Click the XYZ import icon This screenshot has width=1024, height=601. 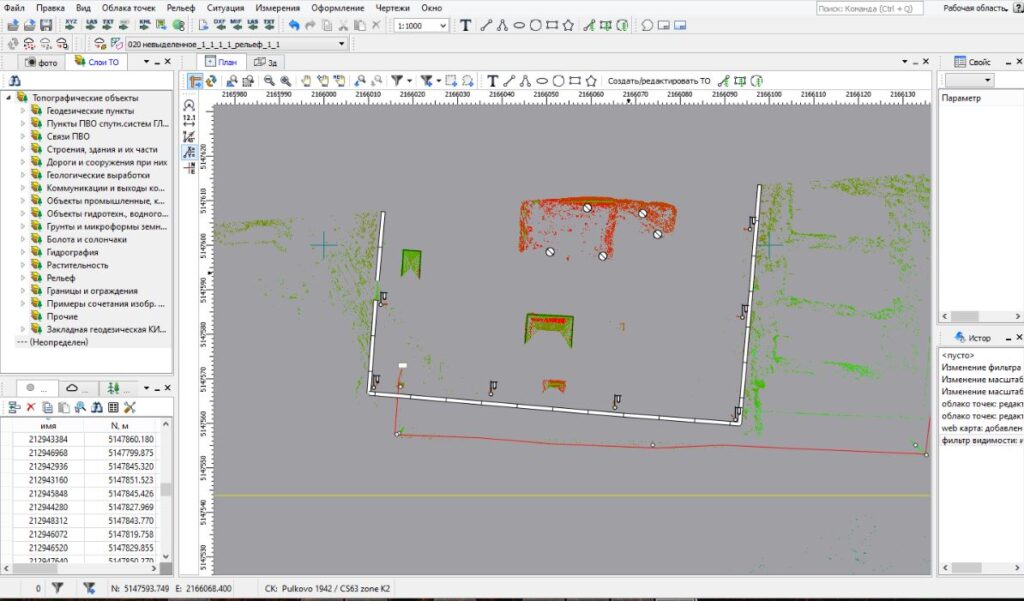click(x=71, y=25)
